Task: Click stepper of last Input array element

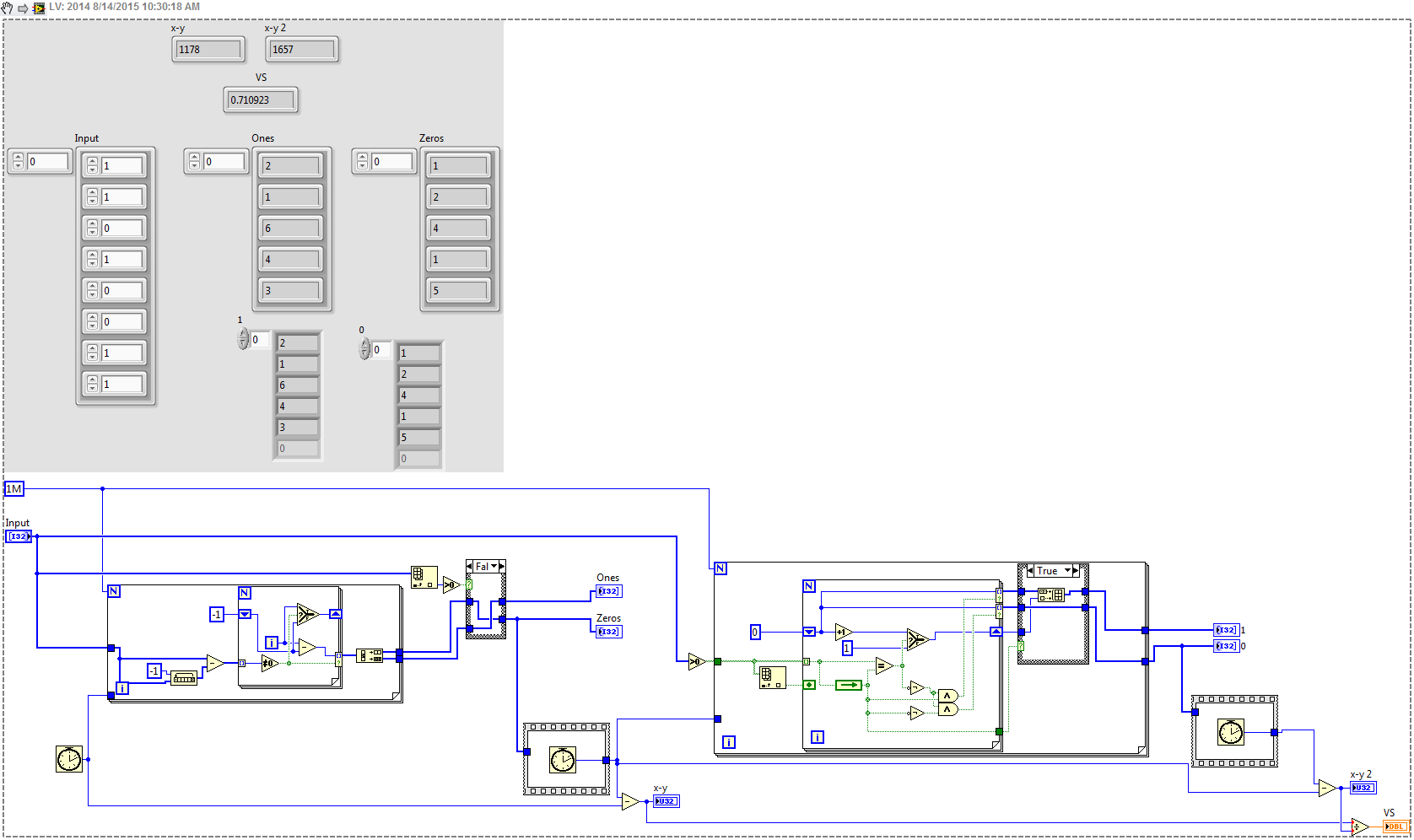Action: point(93,384)
